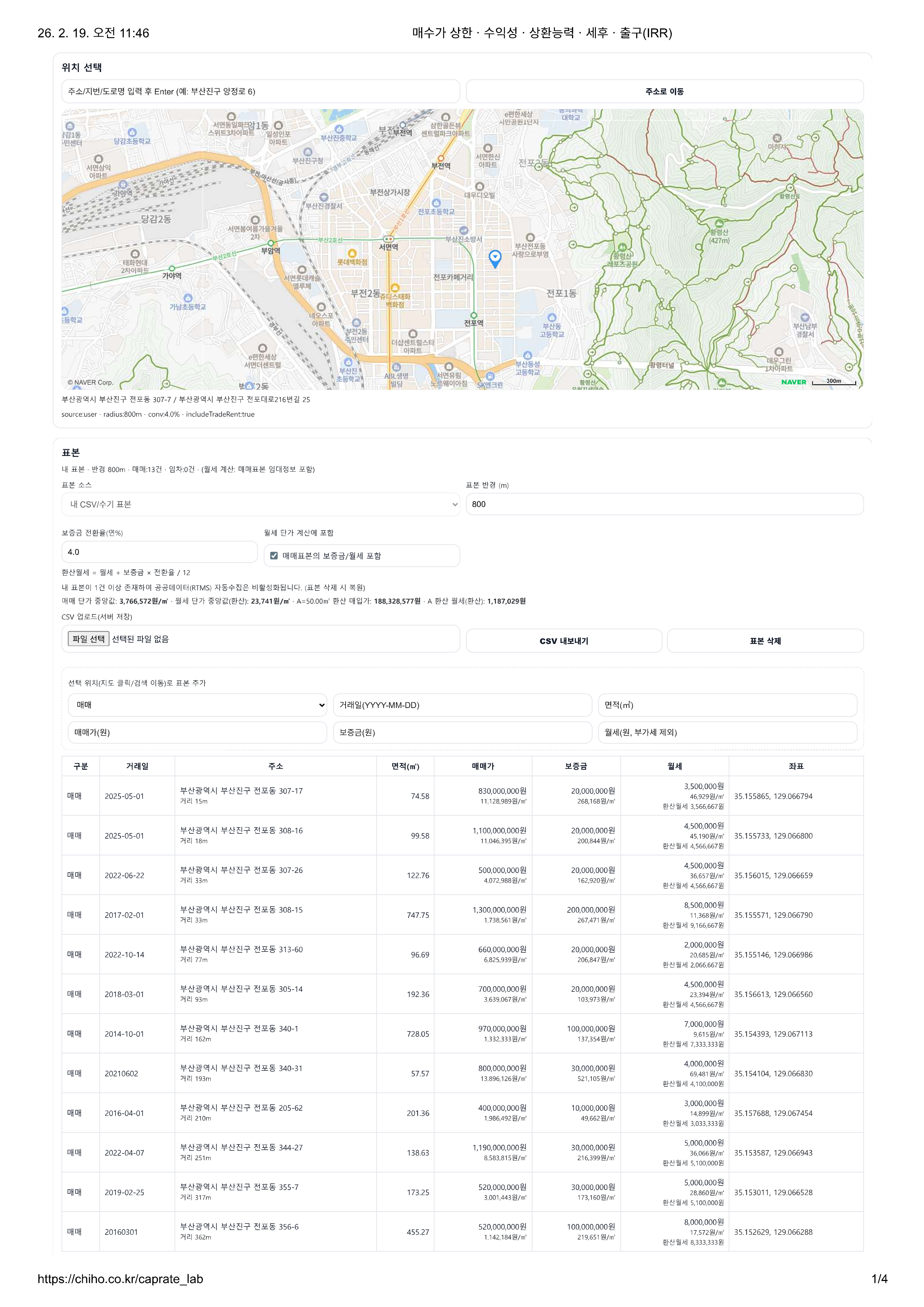Viewport: 924px width, 1307px height.
Task: Click the 보증금 전환율 field showing 4.0
Action: (159, 552)
